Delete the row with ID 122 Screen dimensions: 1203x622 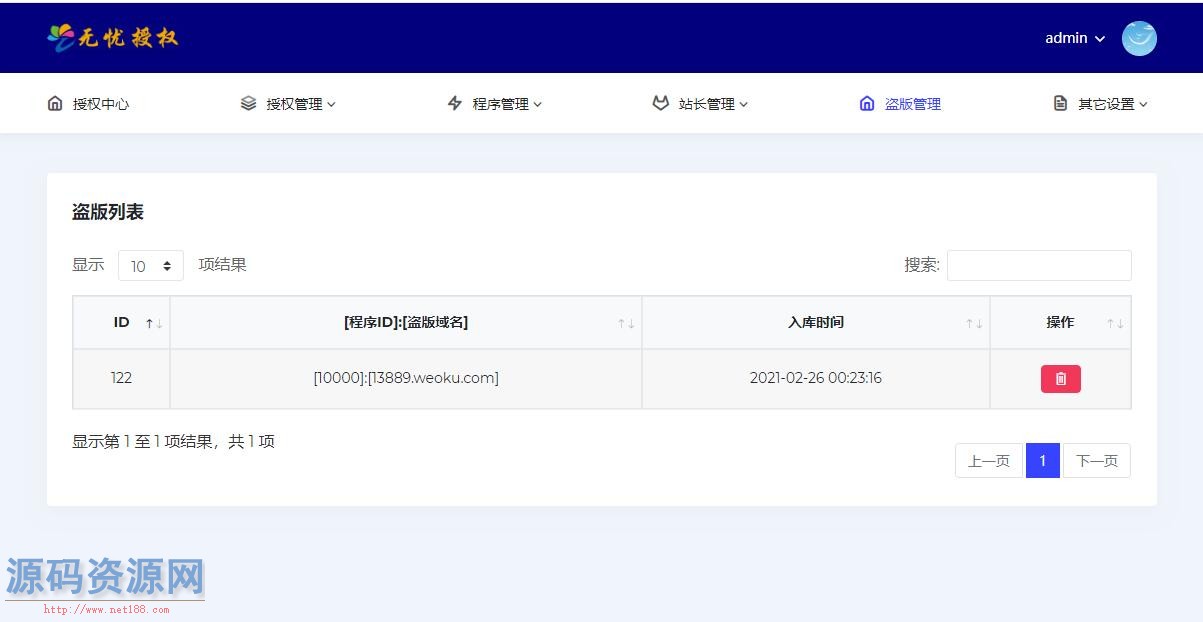click(x=1061, y=379)
